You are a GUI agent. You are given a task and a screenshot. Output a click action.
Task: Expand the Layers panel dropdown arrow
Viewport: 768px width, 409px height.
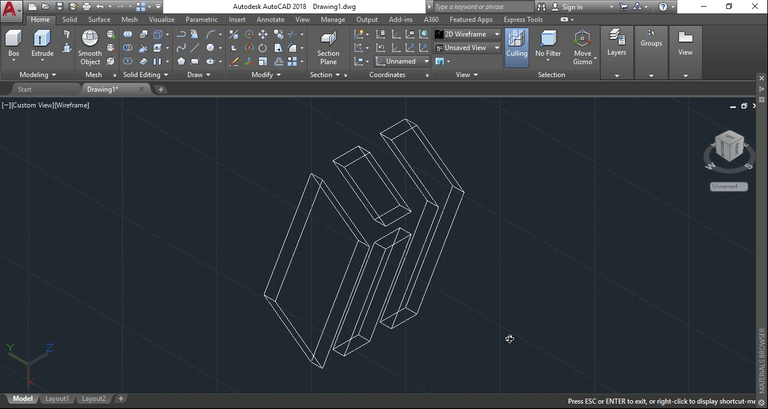pos(617,75)
